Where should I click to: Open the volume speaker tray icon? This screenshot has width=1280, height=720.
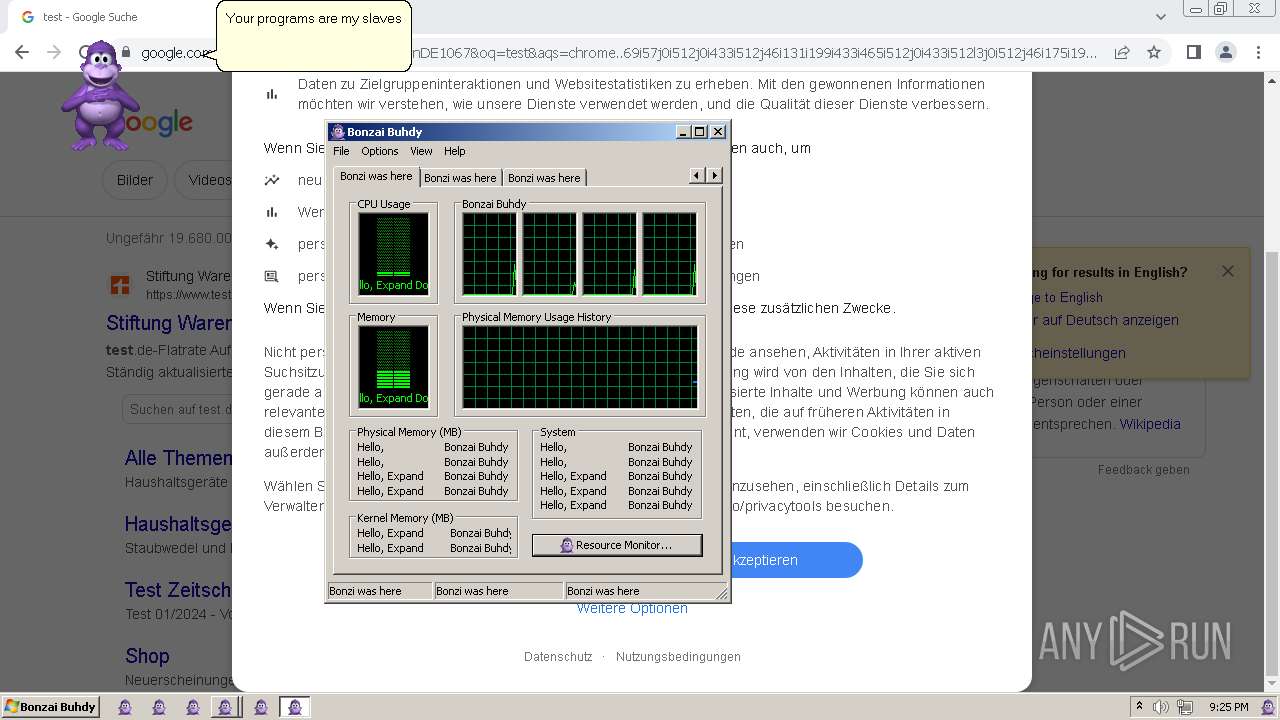pyautogui.click(x=1161, y=707)
